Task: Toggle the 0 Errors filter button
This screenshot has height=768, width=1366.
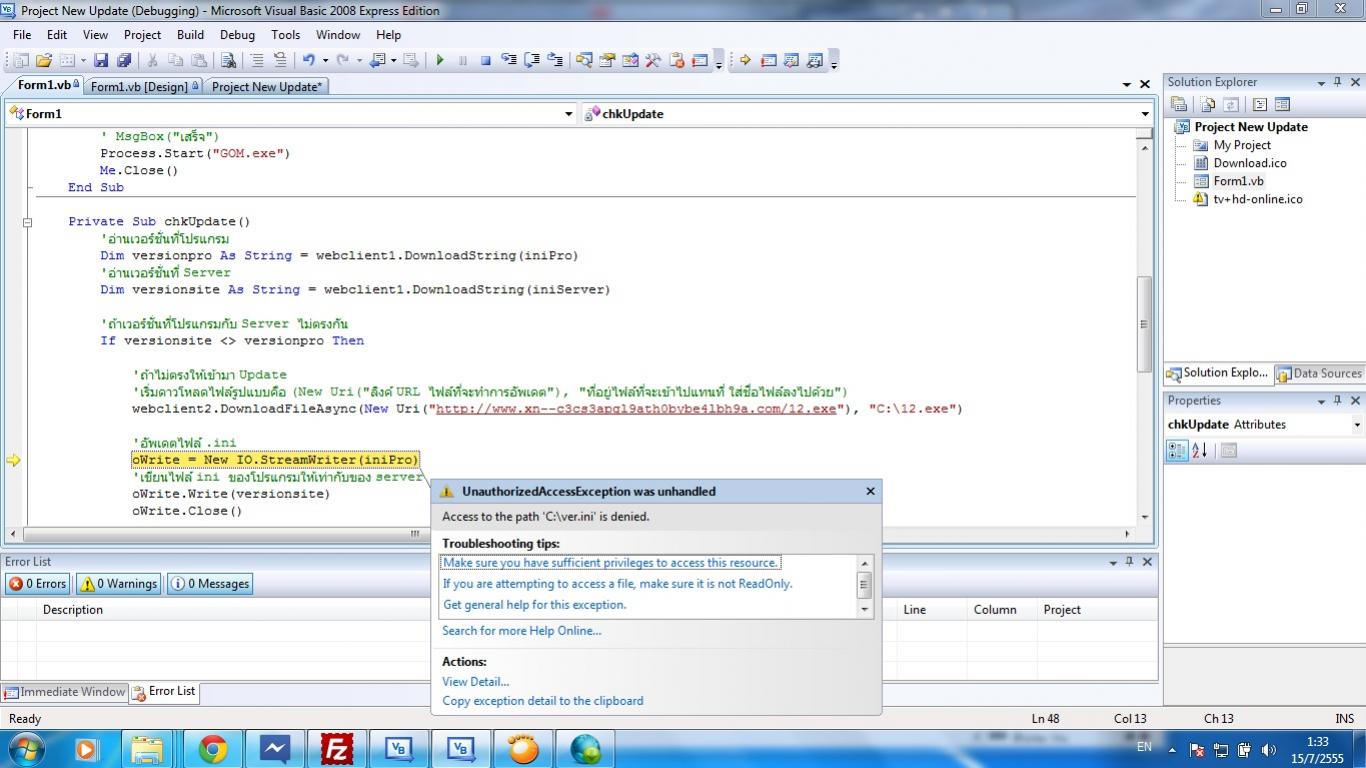Action: coord(38,584)
